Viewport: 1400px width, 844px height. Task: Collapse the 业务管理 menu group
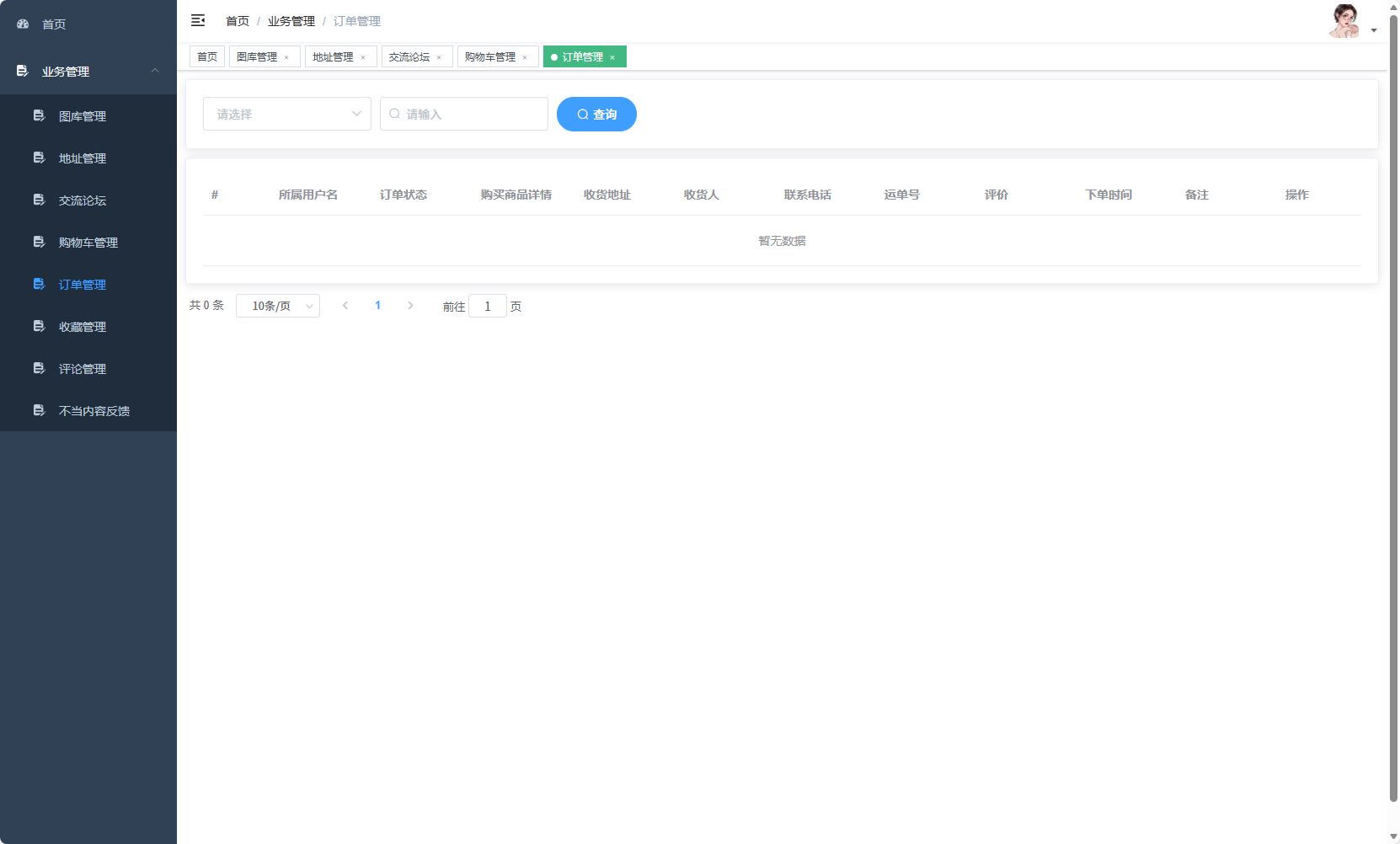[x=154, y=72]
